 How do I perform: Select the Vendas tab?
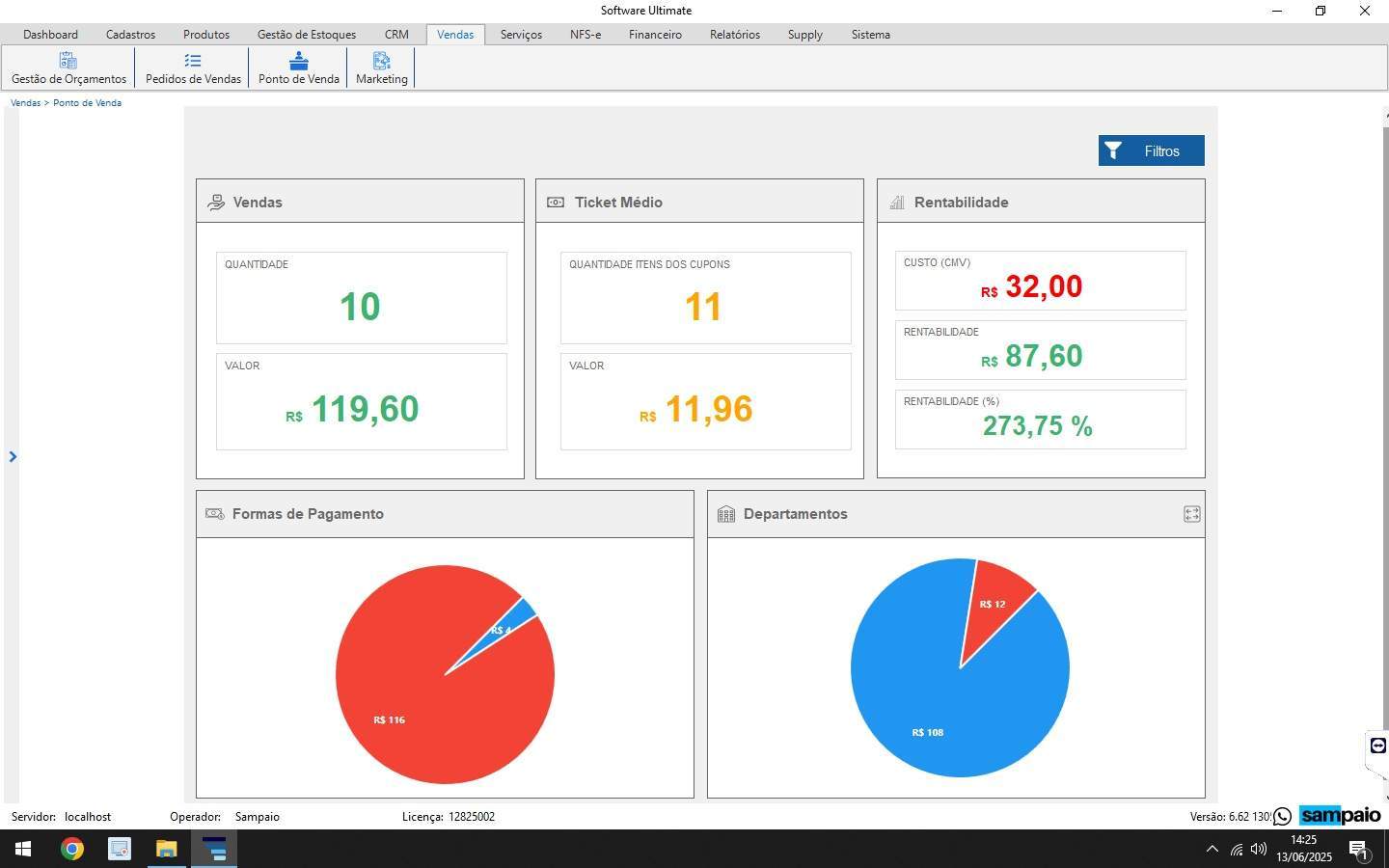coord(455,35)
